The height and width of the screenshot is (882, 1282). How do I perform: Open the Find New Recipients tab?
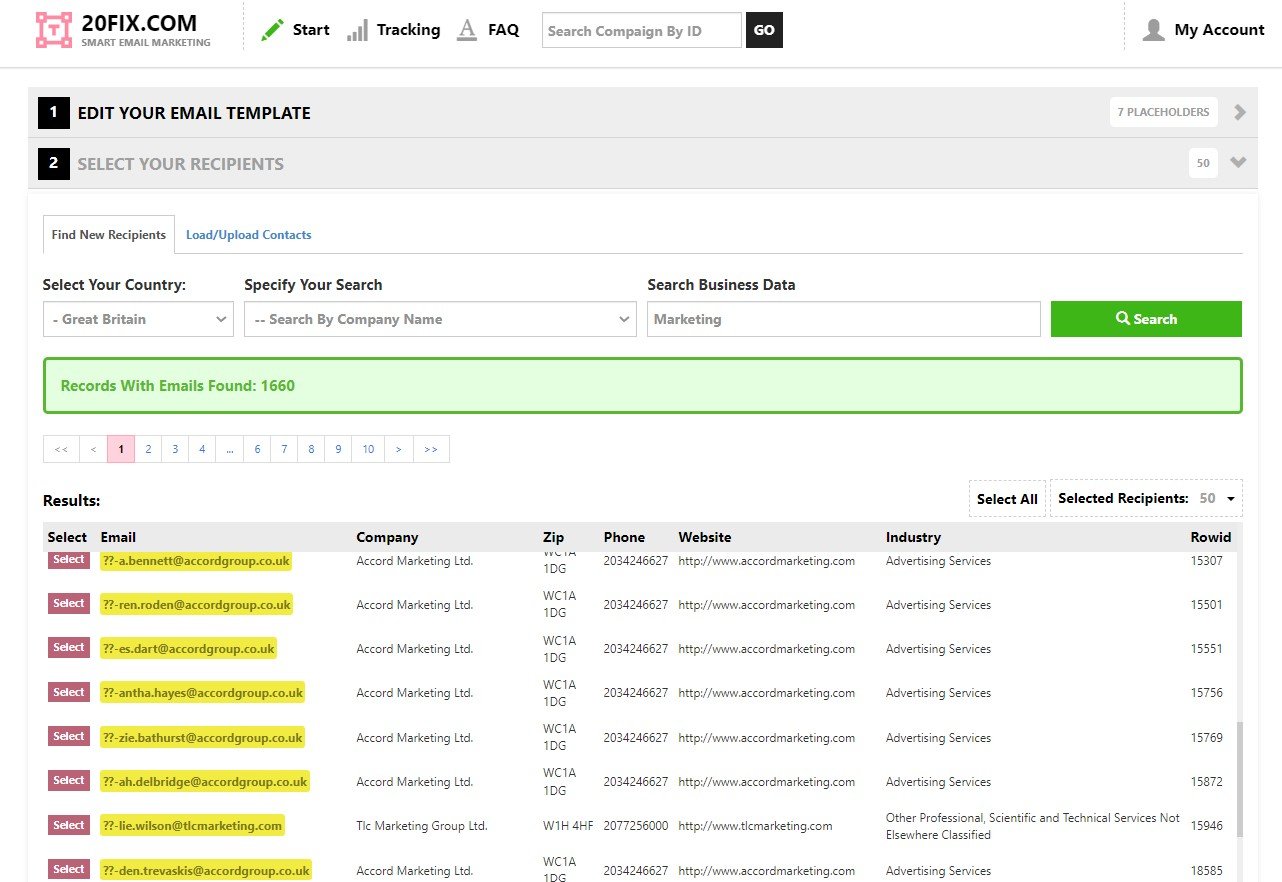pos(109,235)
